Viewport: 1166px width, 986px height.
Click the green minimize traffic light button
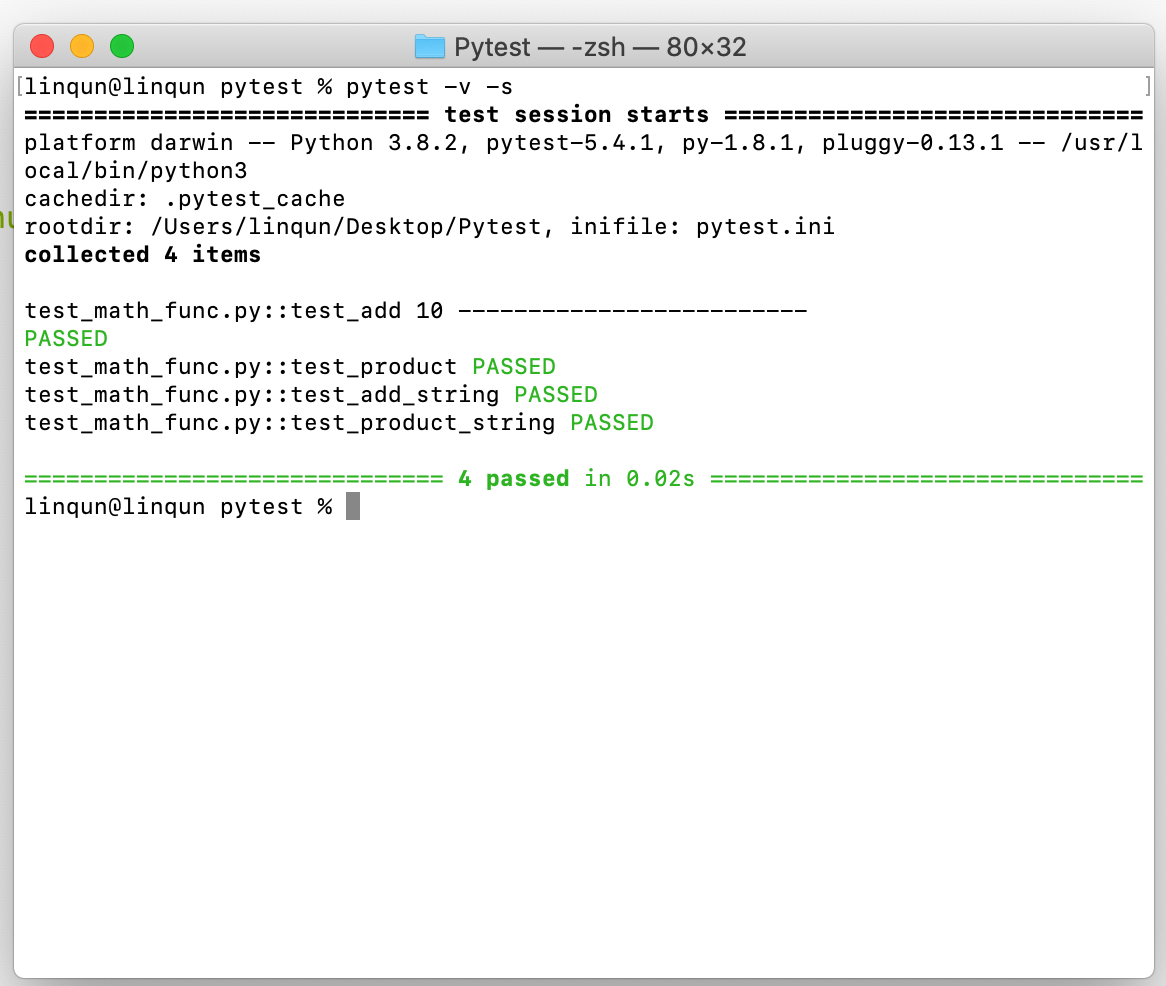121,46
